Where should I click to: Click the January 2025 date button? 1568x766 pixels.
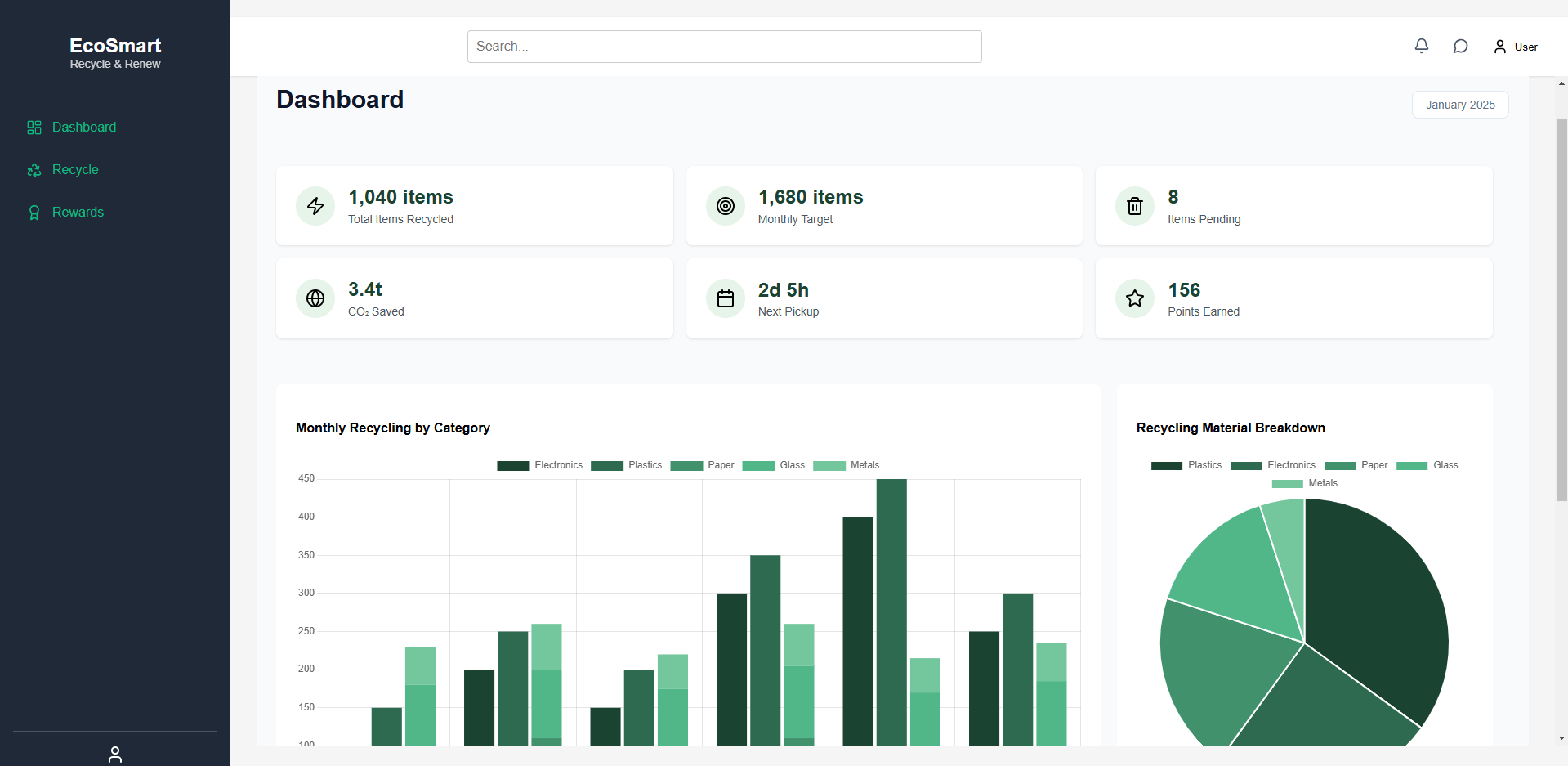(x=1460, y=105)
